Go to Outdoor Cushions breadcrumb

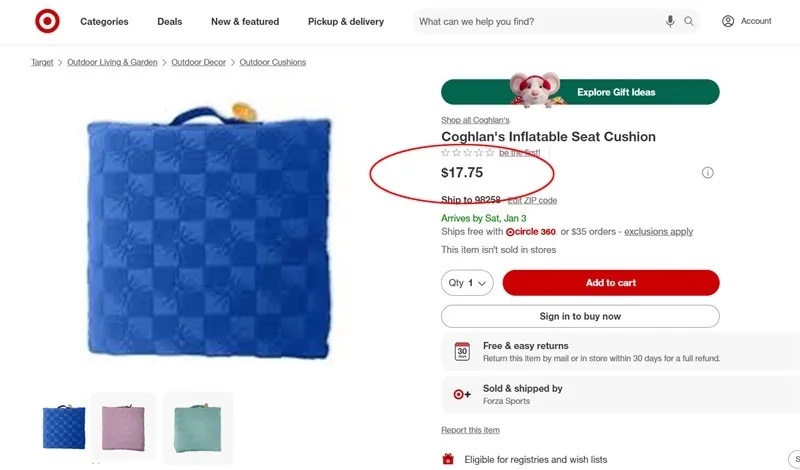tap(273, 62)
